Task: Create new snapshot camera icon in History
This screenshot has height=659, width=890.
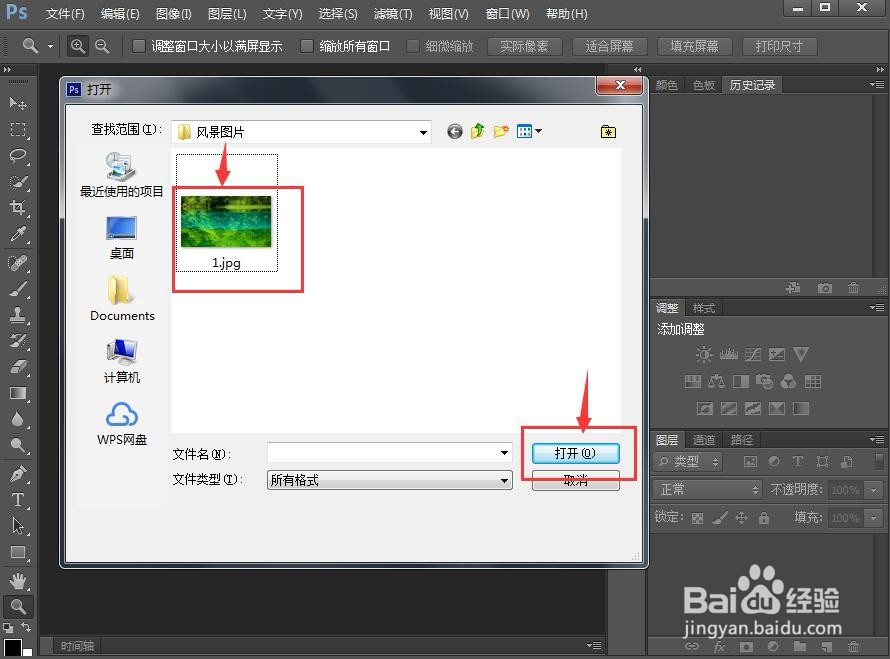Action: pos(825,288)
